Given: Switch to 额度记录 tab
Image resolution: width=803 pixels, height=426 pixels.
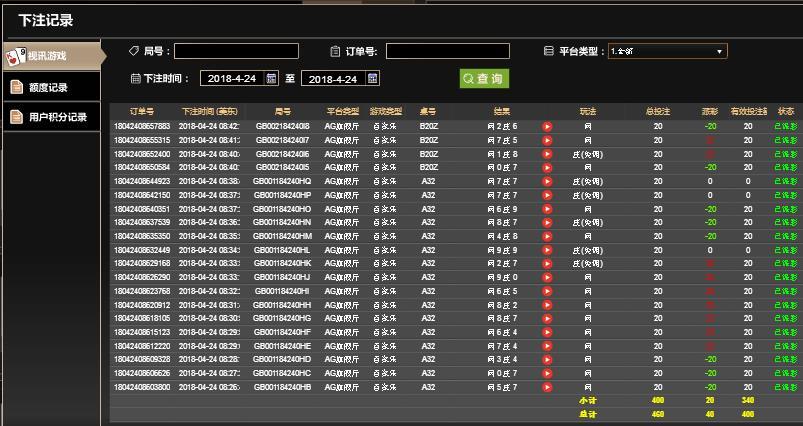Looking at the screenshot, I should tap(51, 87).
